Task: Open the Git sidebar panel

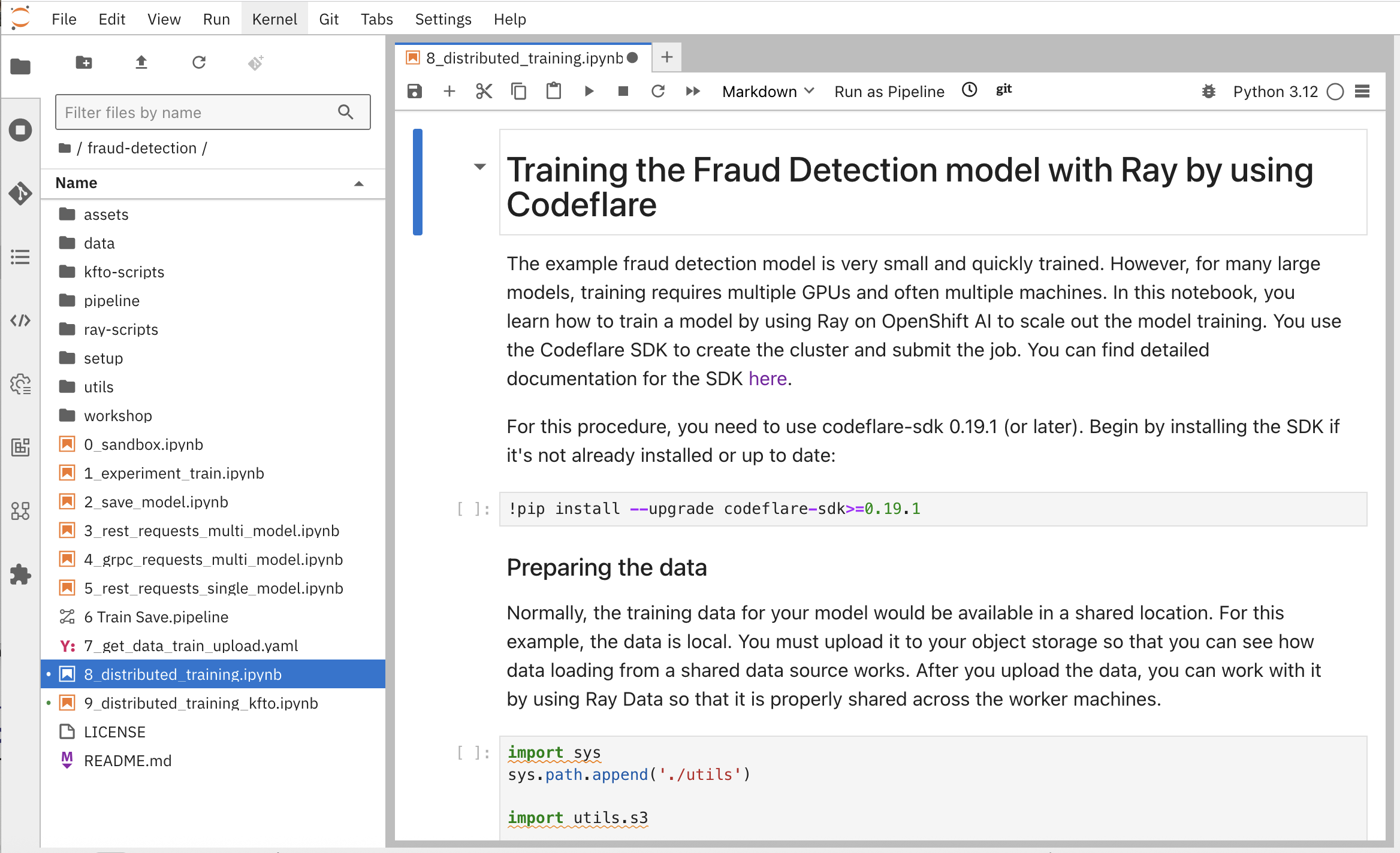Action: (20, 193)
